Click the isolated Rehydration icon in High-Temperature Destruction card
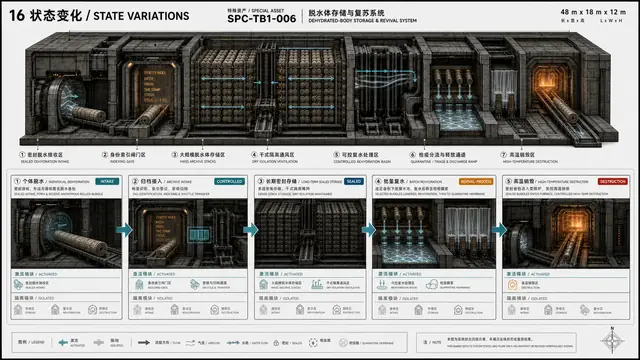 585,310
